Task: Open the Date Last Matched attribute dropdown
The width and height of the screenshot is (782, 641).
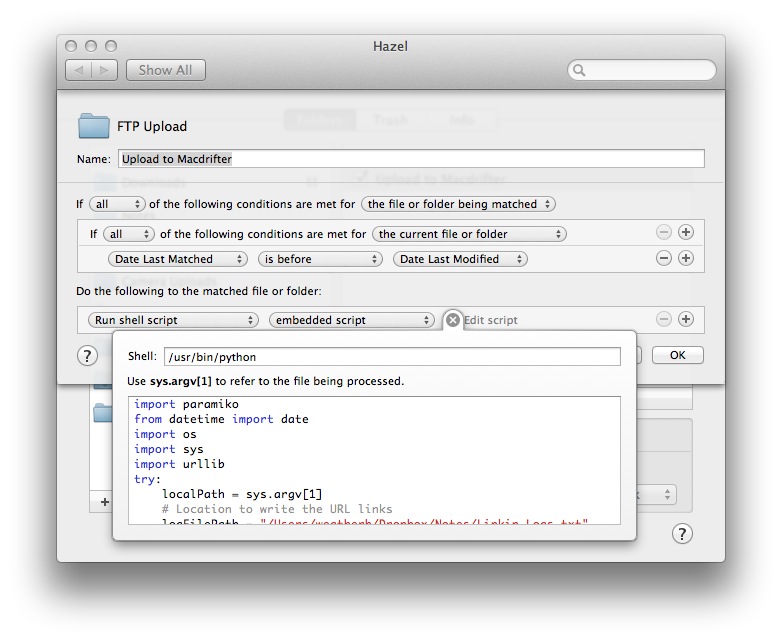Action: pyautogui.click(x=178, y=259)
